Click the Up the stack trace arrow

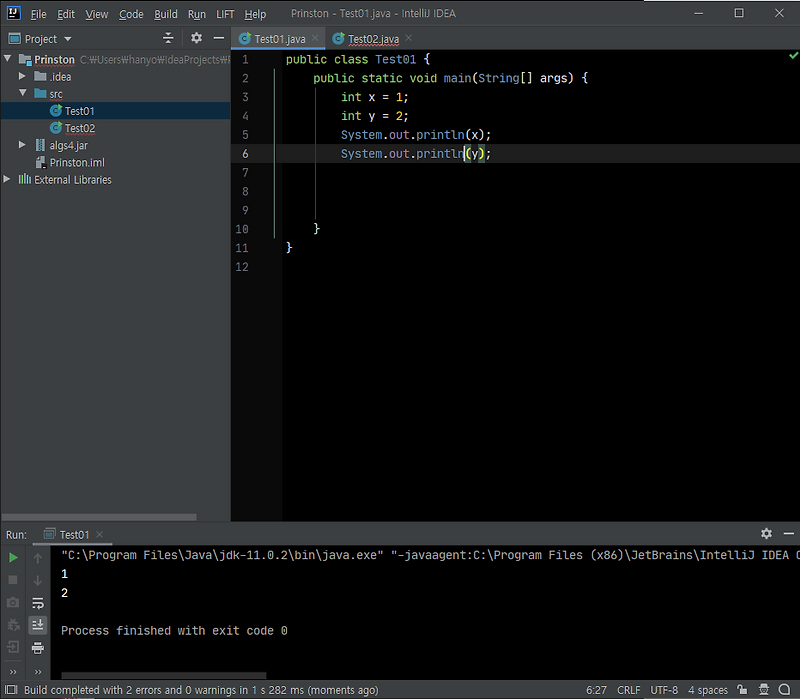38,558
